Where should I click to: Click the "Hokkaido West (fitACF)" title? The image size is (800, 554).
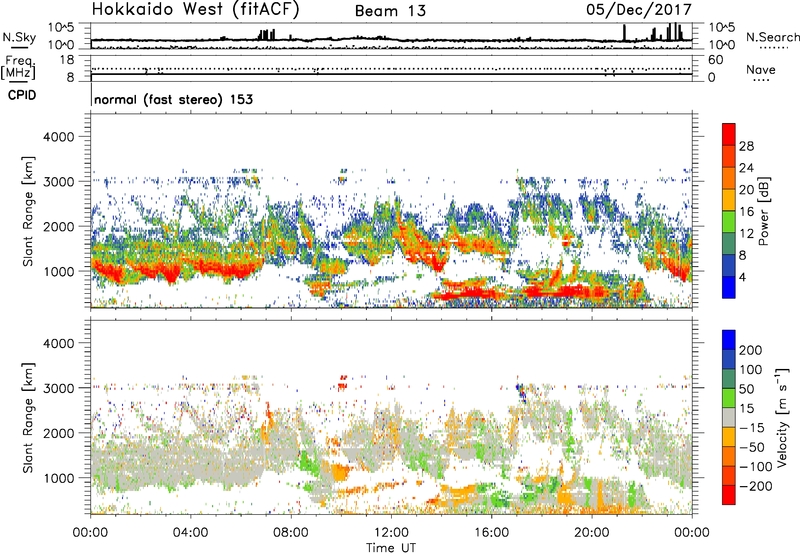tap(195, 9)
